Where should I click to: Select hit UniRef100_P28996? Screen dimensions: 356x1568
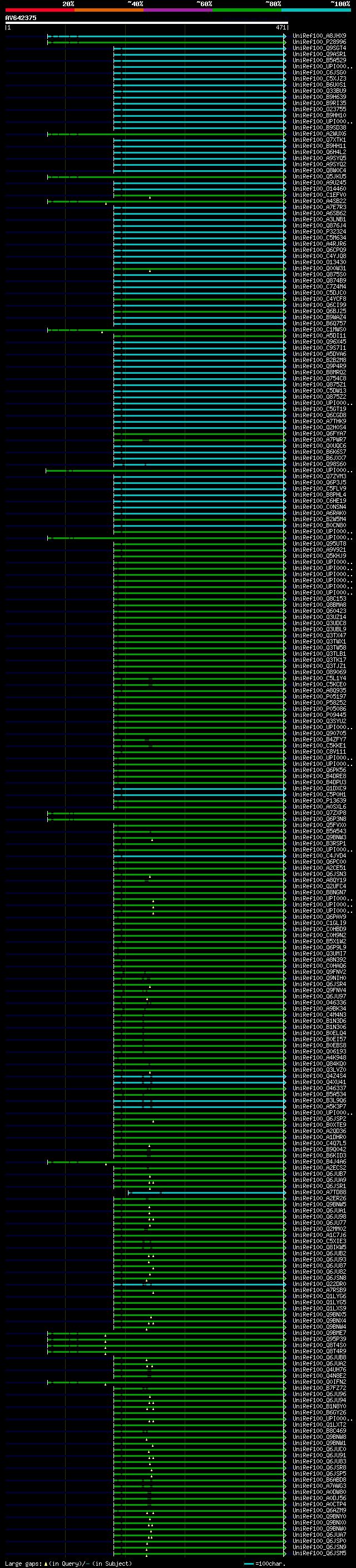coord(319,42)
